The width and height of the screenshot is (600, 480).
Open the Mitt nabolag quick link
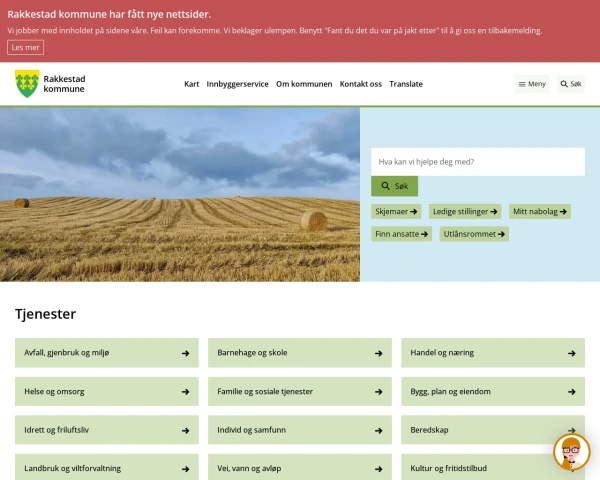[540, 211]
